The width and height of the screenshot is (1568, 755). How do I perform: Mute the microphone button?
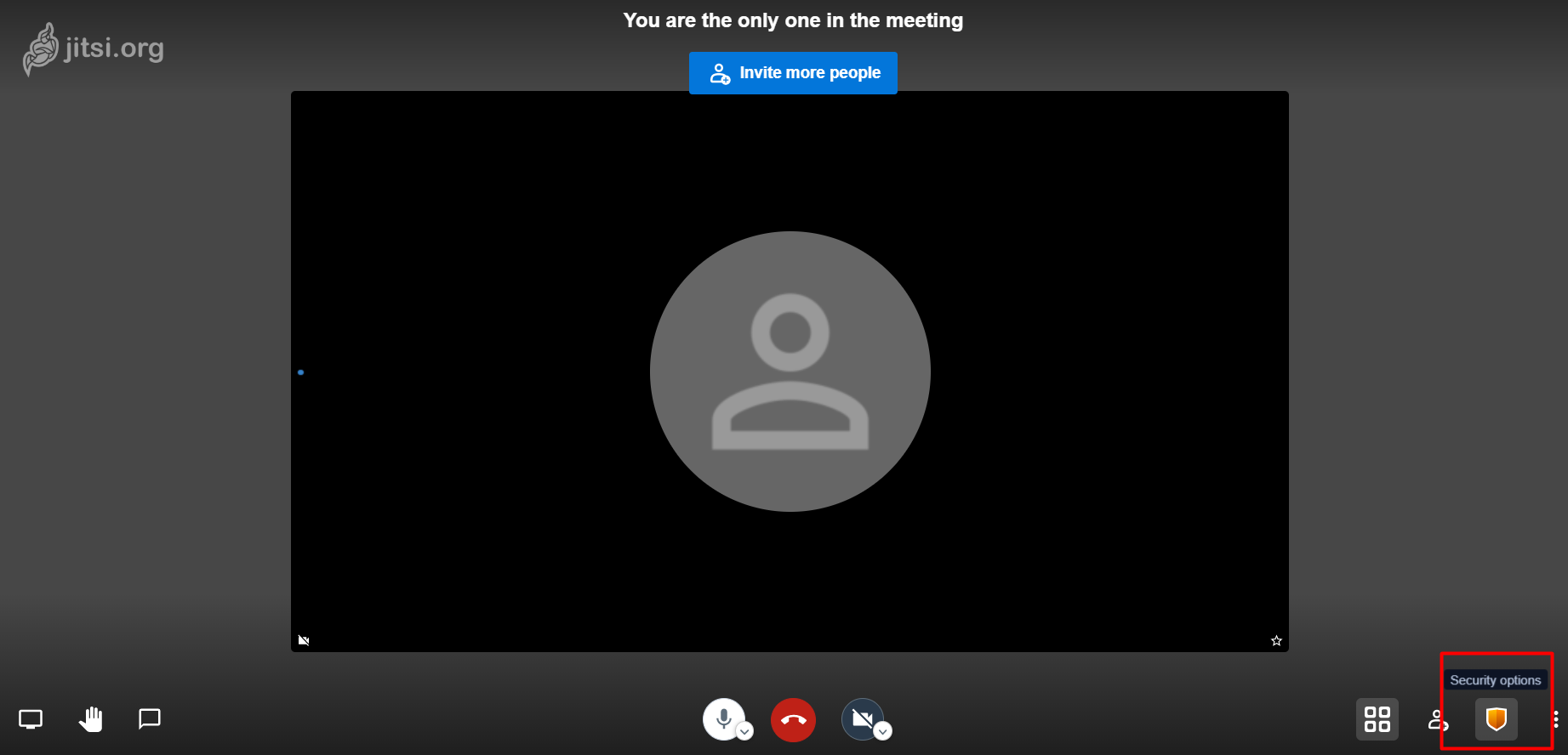click(723, 718)
